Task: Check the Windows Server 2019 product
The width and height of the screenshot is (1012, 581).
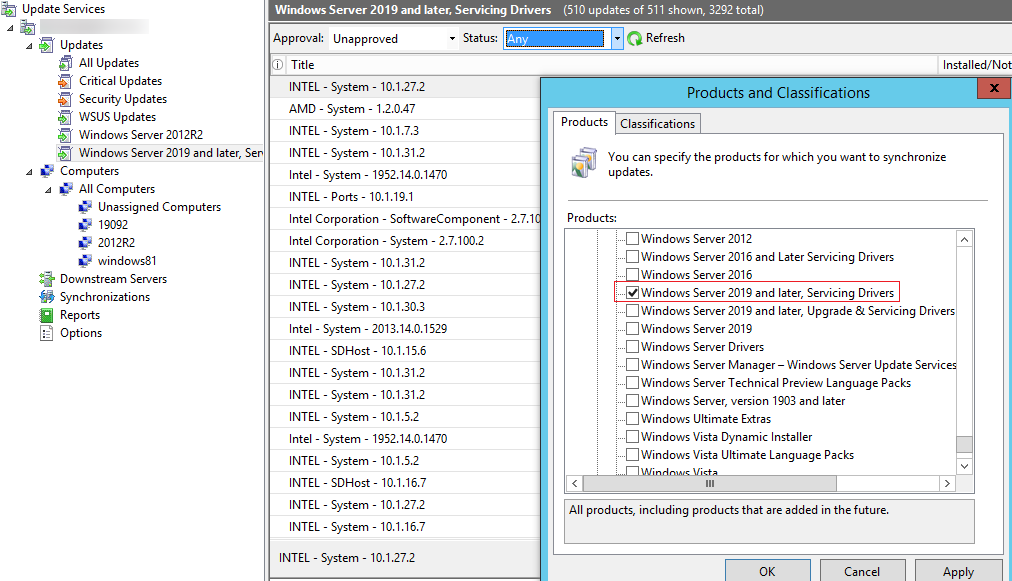Action: (632, 329)
